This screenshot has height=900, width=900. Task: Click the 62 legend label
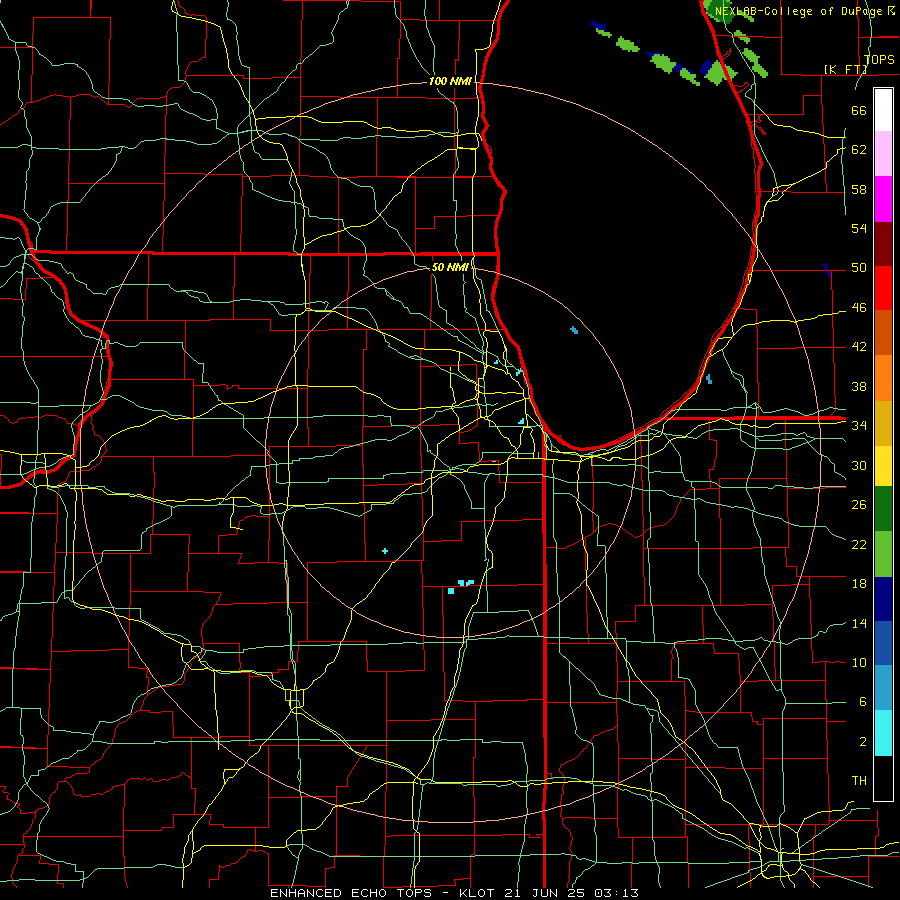coord(859,150)
